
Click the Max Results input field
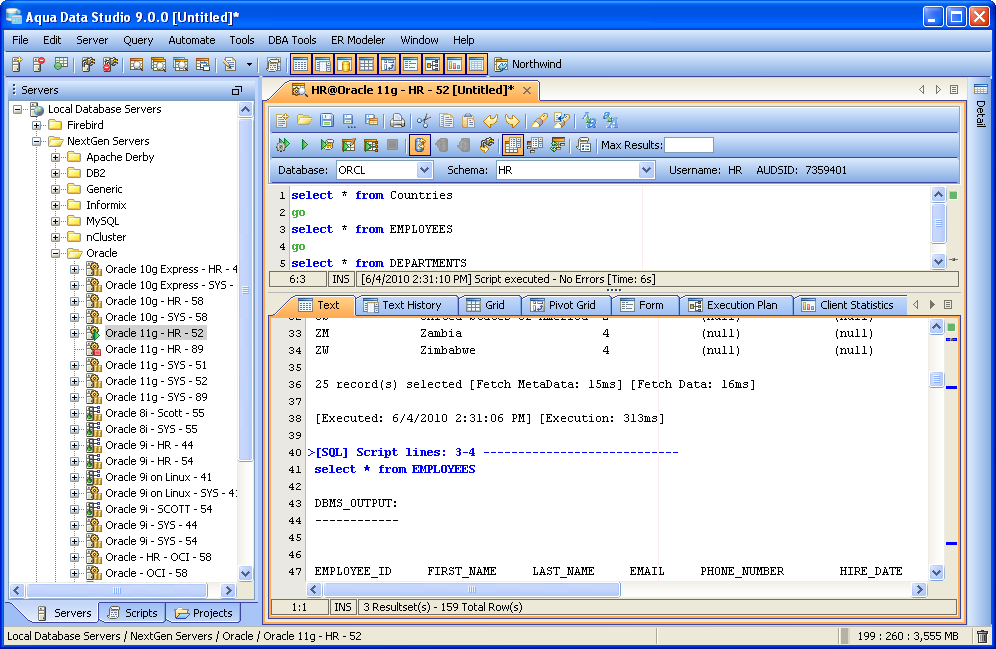point(689,145)
